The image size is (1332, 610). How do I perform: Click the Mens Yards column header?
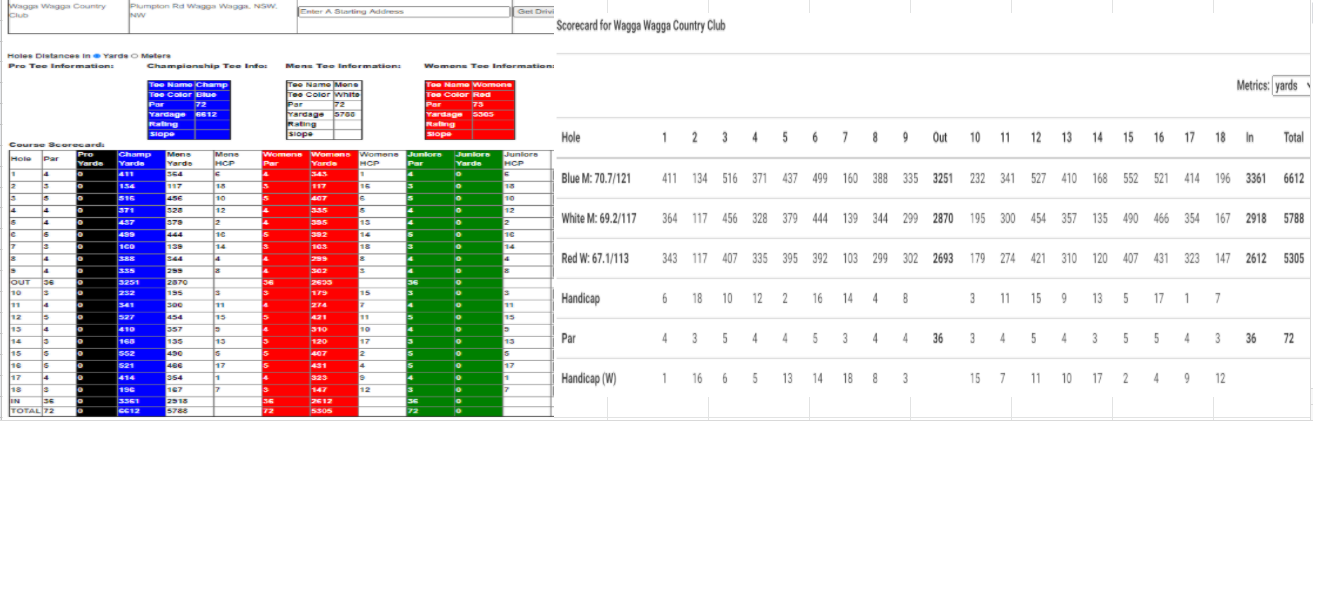coord(188,159)
